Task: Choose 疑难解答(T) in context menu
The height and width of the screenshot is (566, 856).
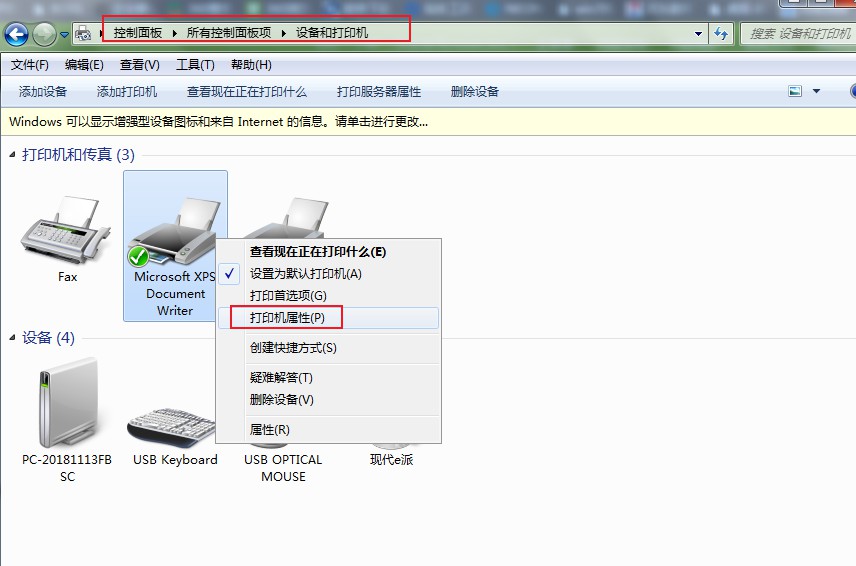Action: point(329,377)
